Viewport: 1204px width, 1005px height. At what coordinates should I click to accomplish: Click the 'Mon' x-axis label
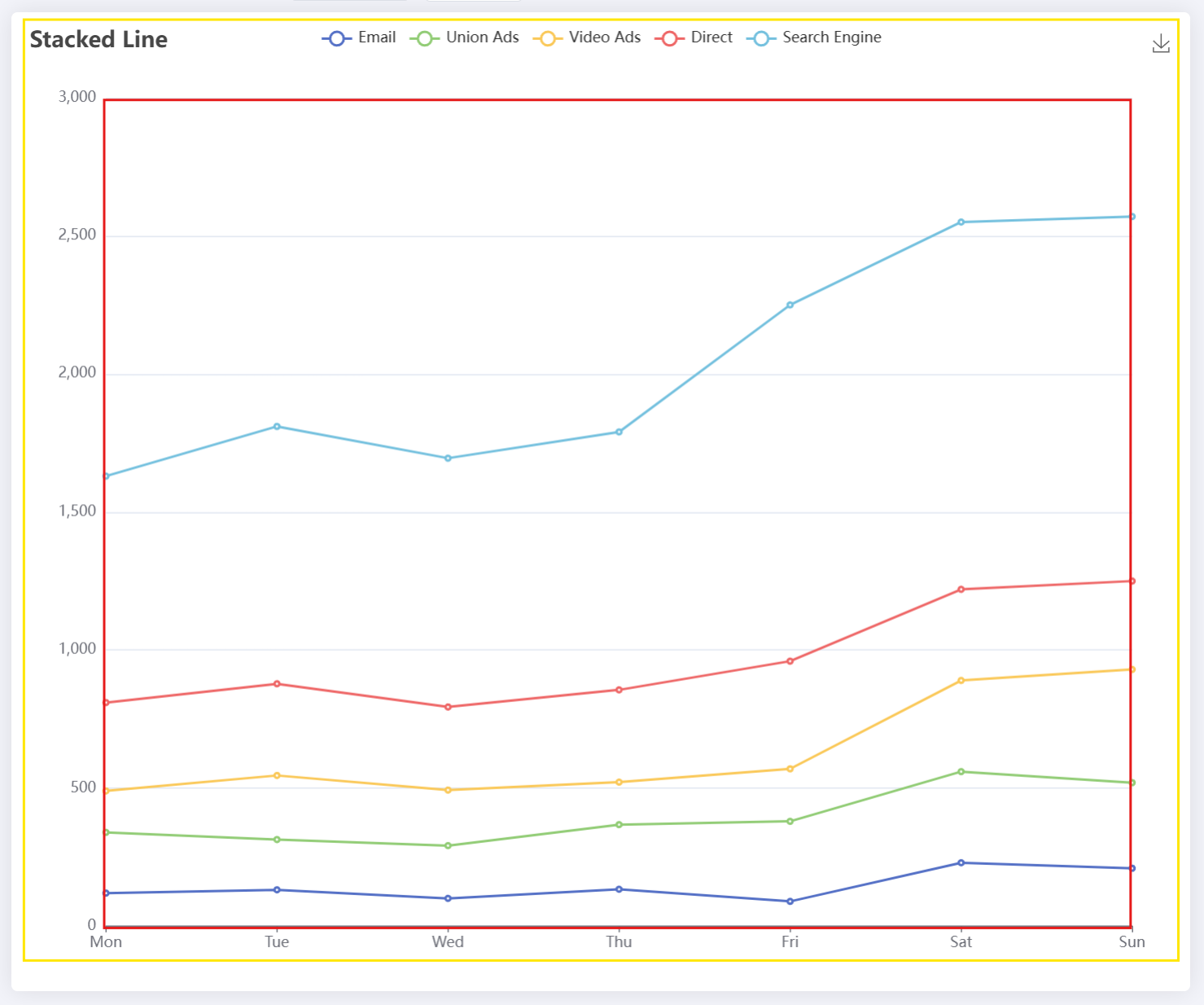tap(106, 942)
